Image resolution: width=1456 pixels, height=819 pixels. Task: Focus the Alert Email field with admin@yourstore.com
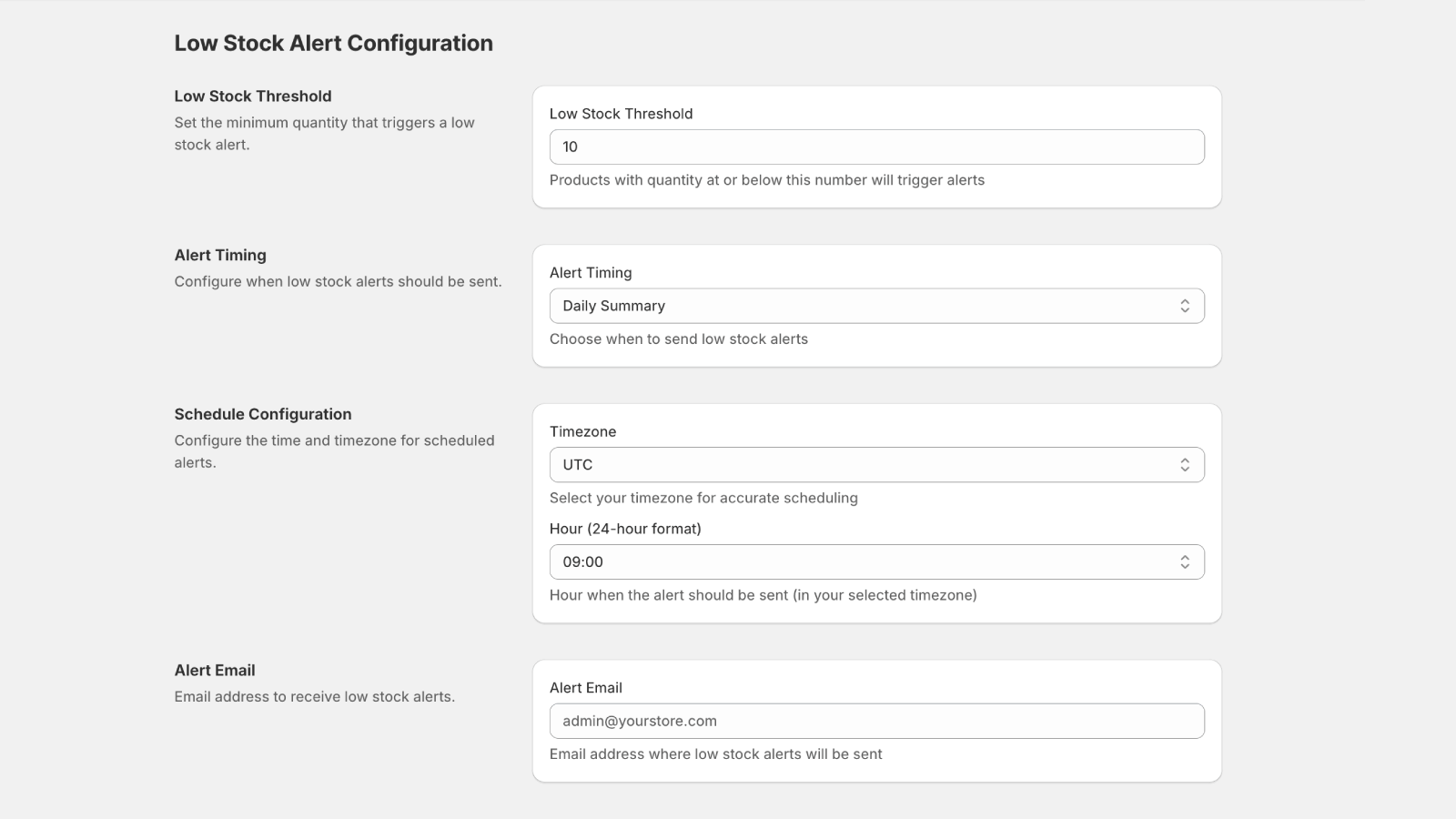click(x=876, y=721)
